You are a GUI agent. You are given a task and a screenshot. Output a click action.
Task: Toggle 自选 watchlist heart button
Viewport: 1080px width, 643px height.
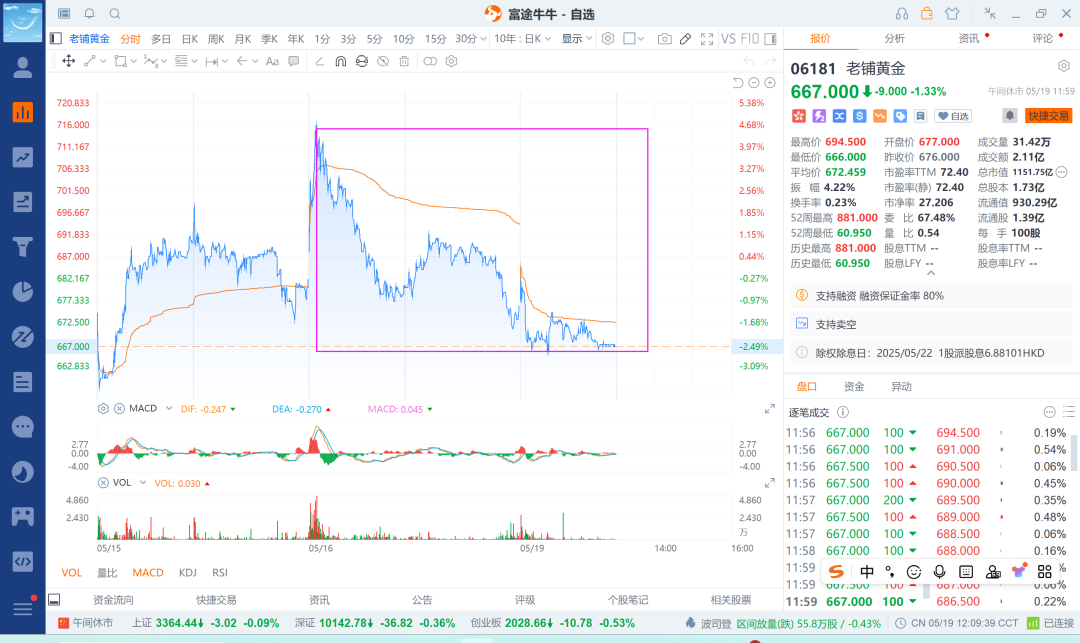click(x=953, y=116)
